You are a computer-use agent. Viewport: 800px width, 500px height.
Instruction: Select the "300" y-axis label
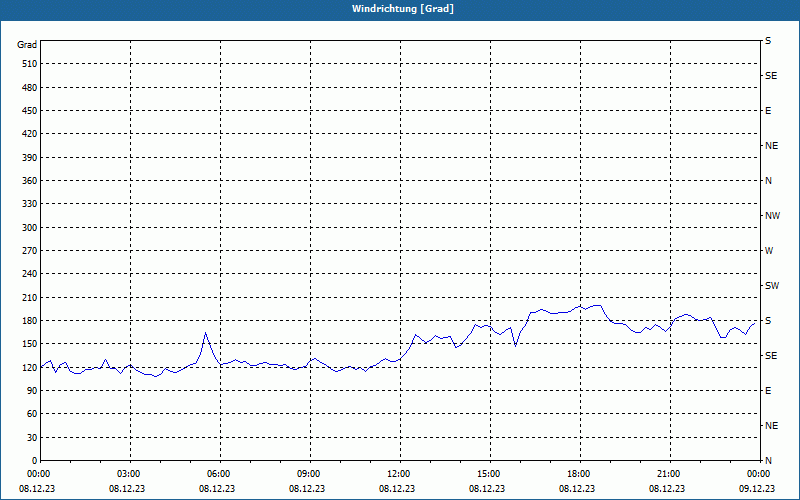[x=30, y=228]
